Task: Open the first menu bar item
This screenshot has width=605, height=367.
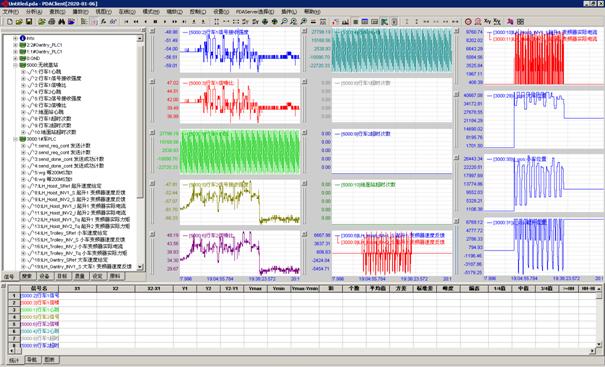Action: tap(10, 12)
